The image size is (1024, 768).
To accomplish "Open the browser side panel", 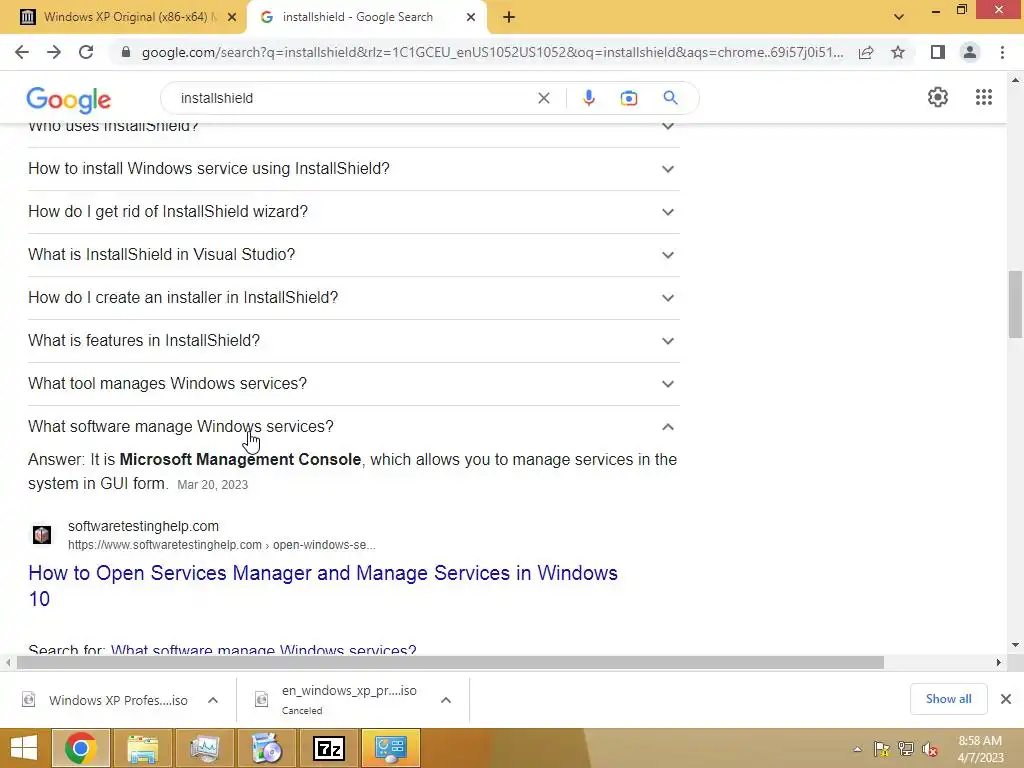I will pos(938,52).
